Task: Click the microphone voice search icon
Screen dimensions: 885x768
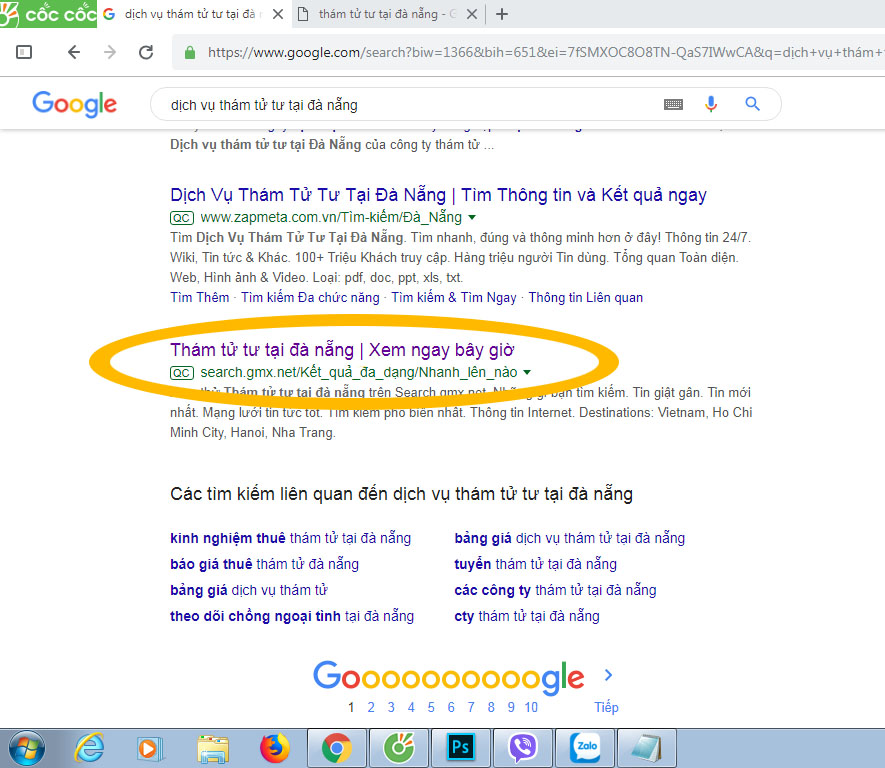Action: pos(711,104)
